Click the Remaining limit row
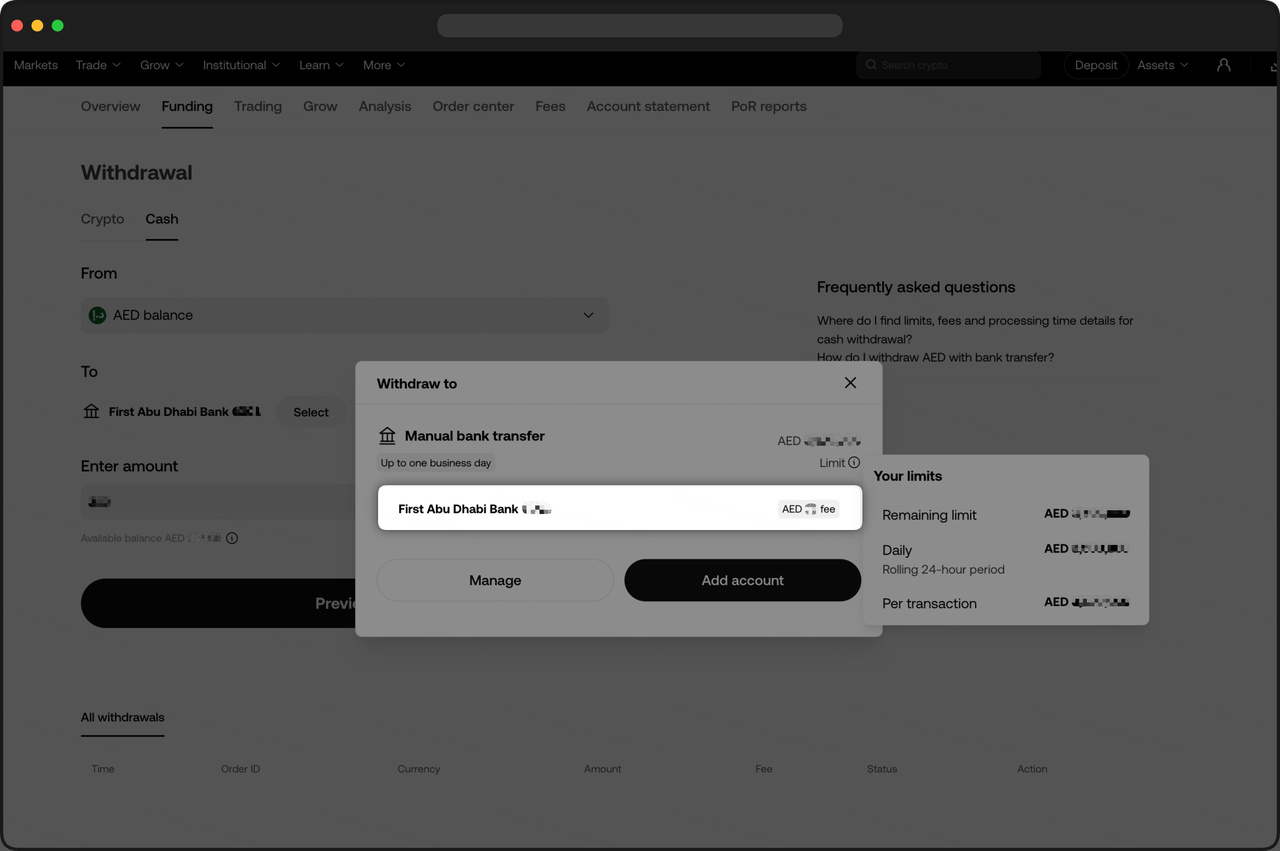The width and height of the screenshot is (1280, 851). 1006,515
